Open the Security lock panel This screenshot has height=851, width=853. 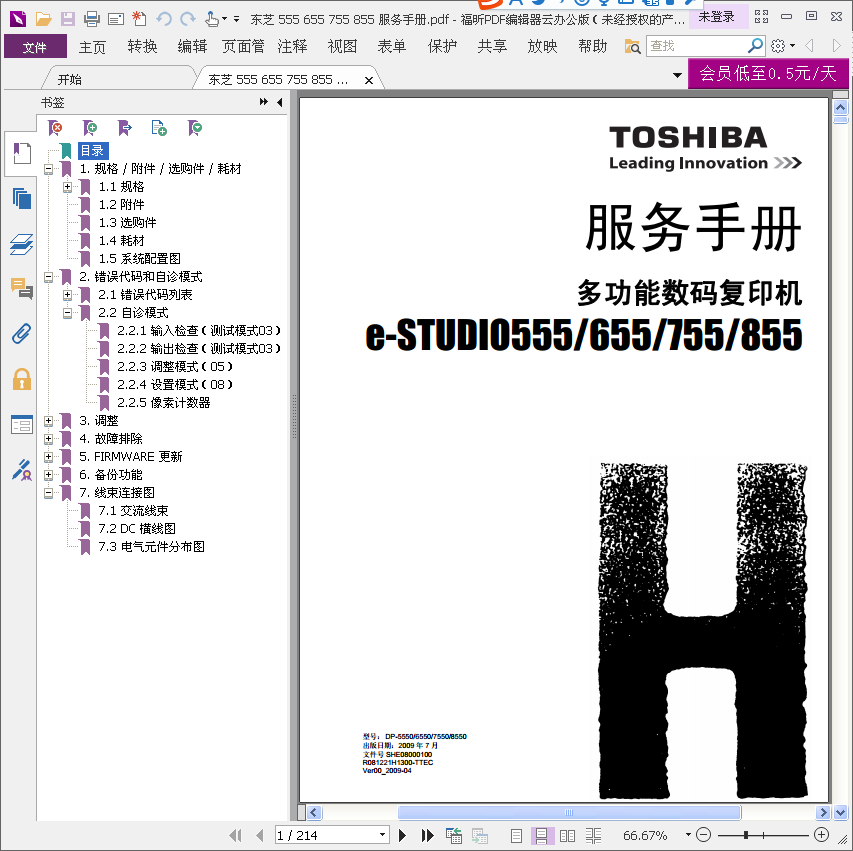(x=22, y=379)
